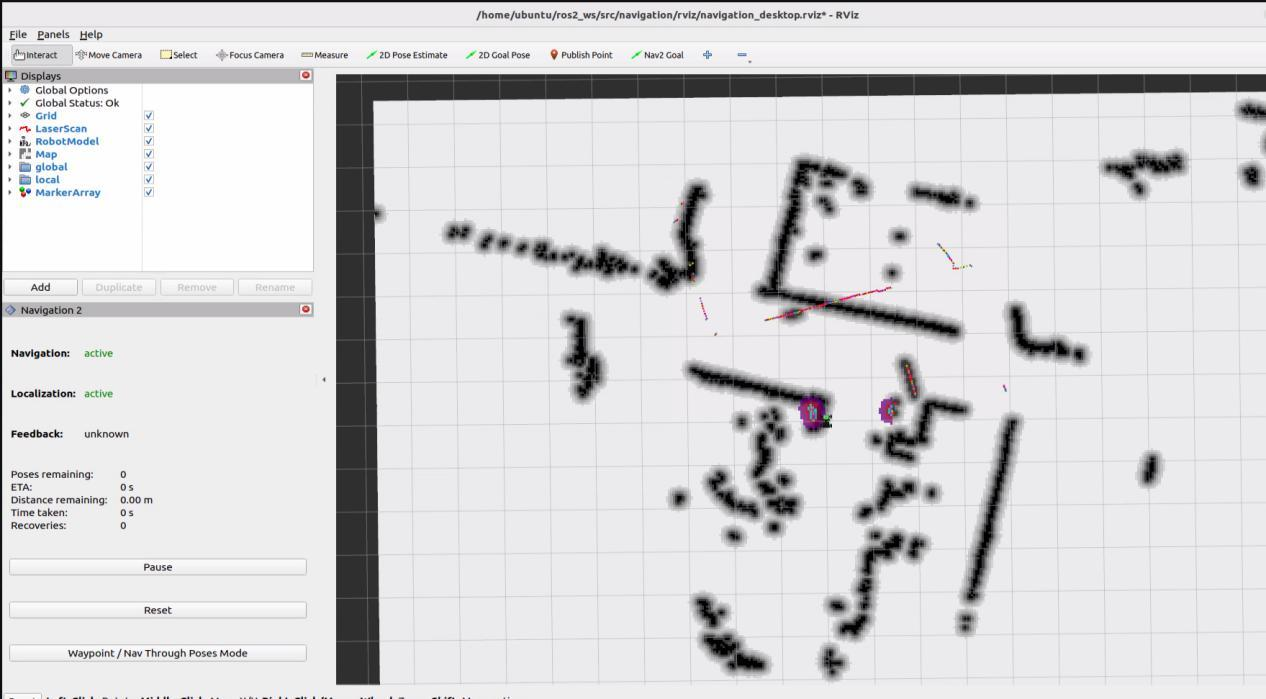Activate the Measure tool

324,55
